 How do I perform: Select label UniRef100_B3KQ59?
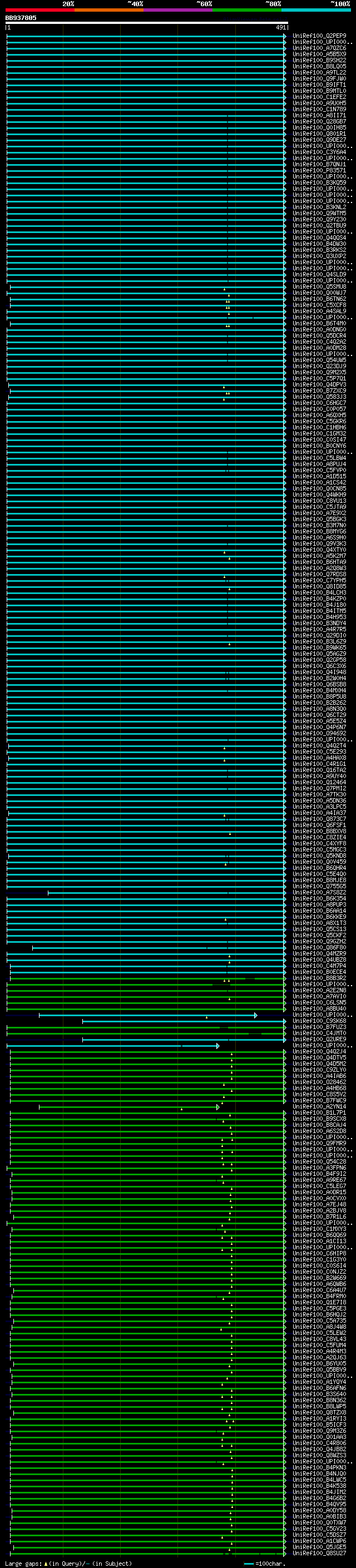(319, 182)
